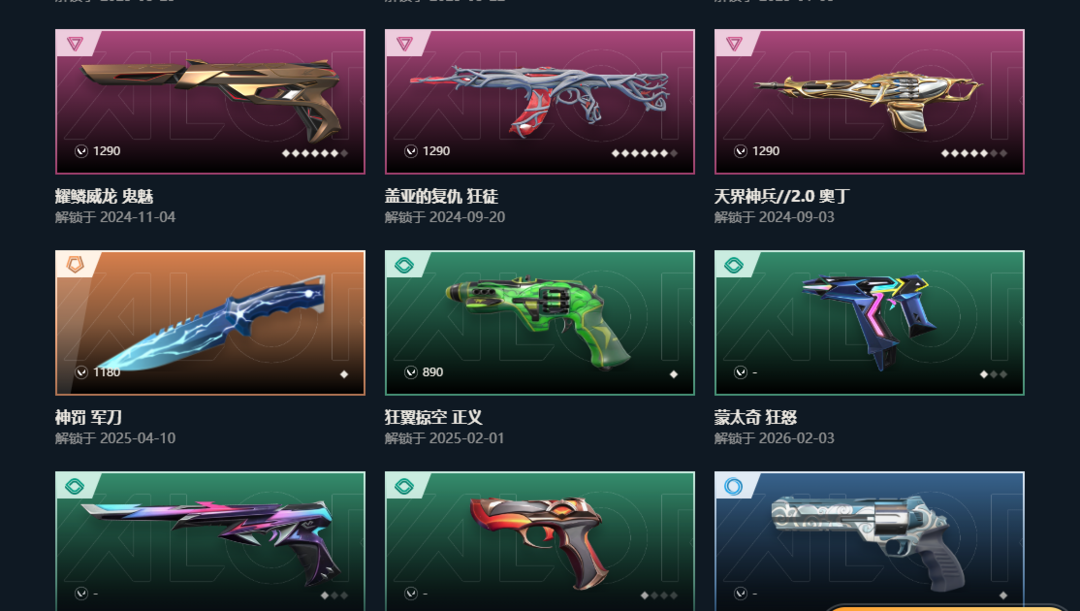Click the 神罚 军刀 title text

coord(88,417)
